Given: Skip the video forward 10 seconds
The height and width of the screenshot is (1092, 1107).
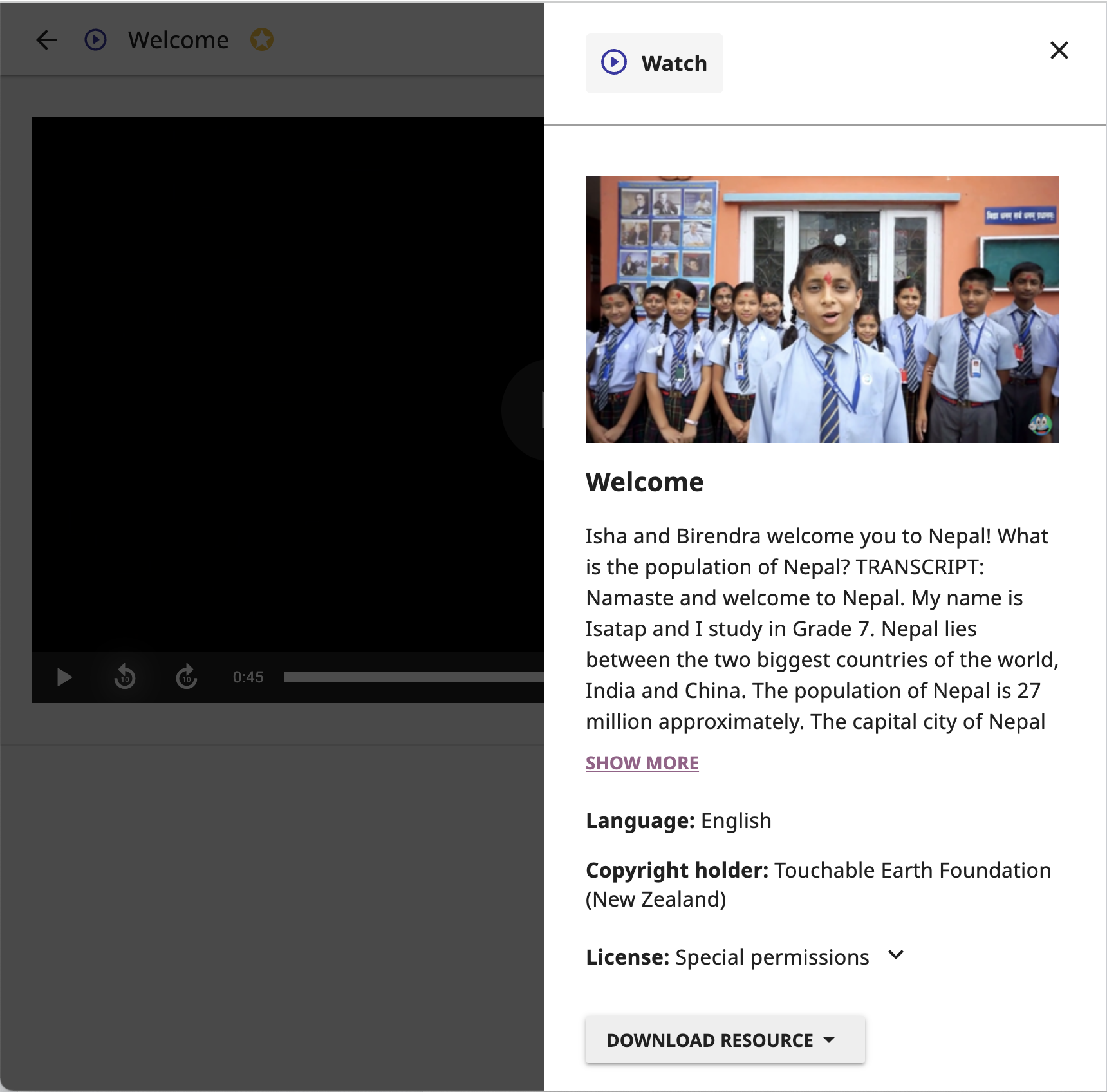Looking at the screenshot, I should (x=185, y=677).
